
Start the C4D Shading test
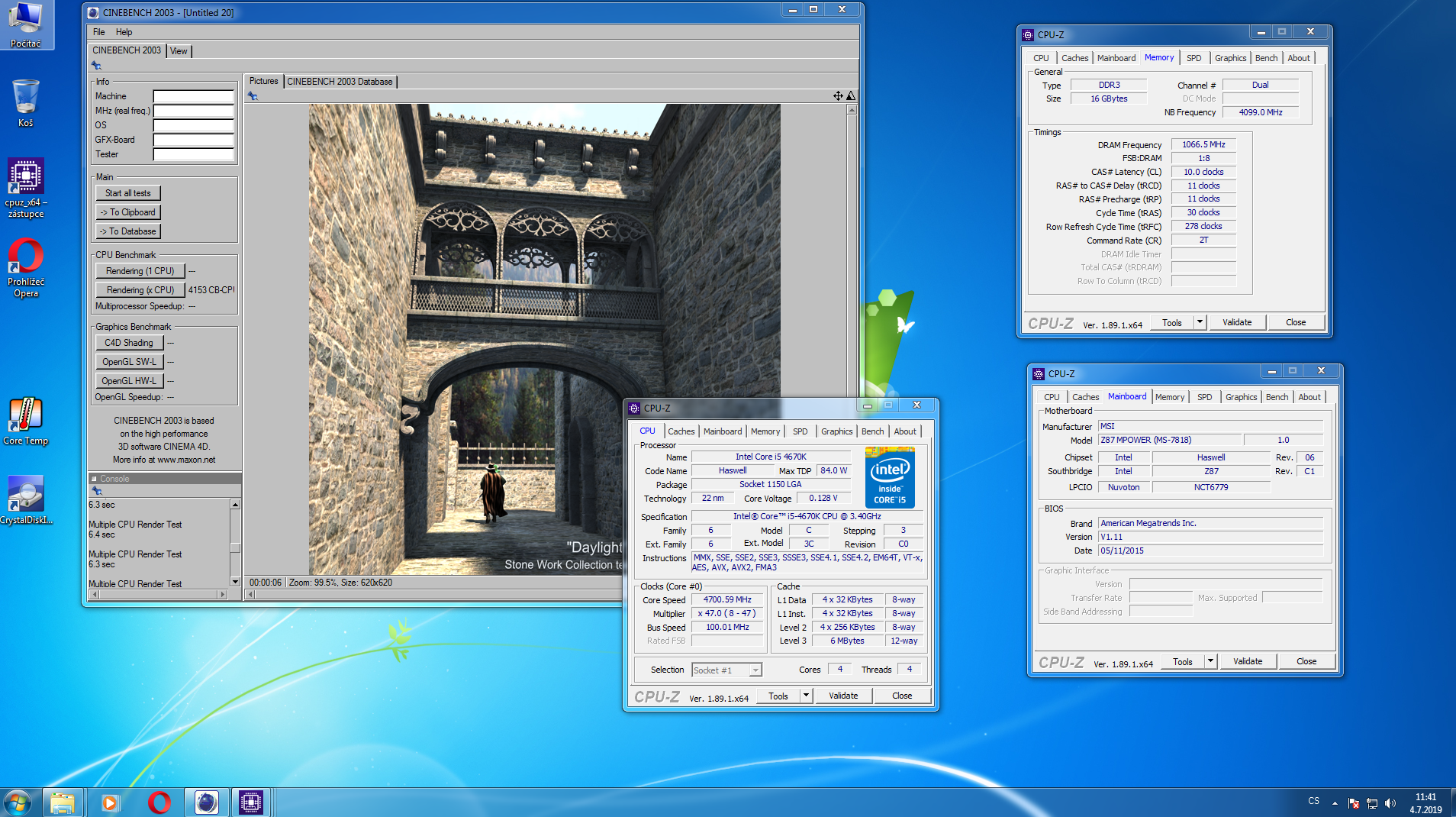click(129, 343)
